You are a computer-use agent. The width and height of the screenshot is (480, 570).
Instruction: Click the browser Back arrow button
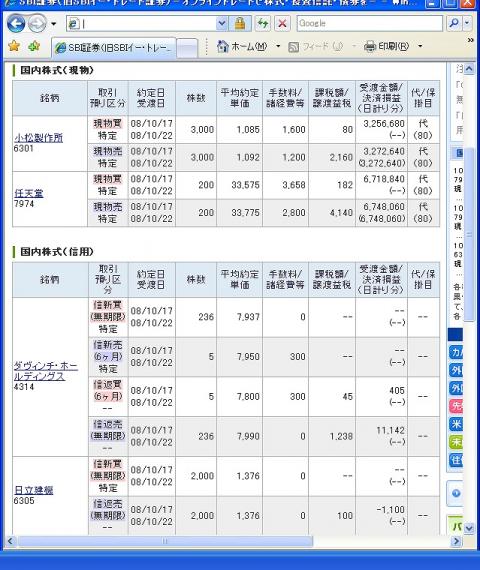pos(16,24)
